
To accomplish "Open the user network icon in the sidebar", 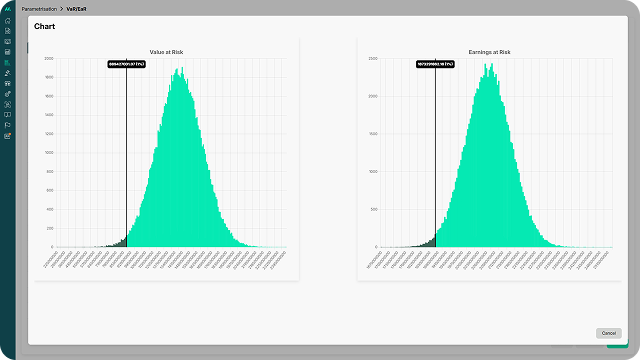I will (7, 104).
